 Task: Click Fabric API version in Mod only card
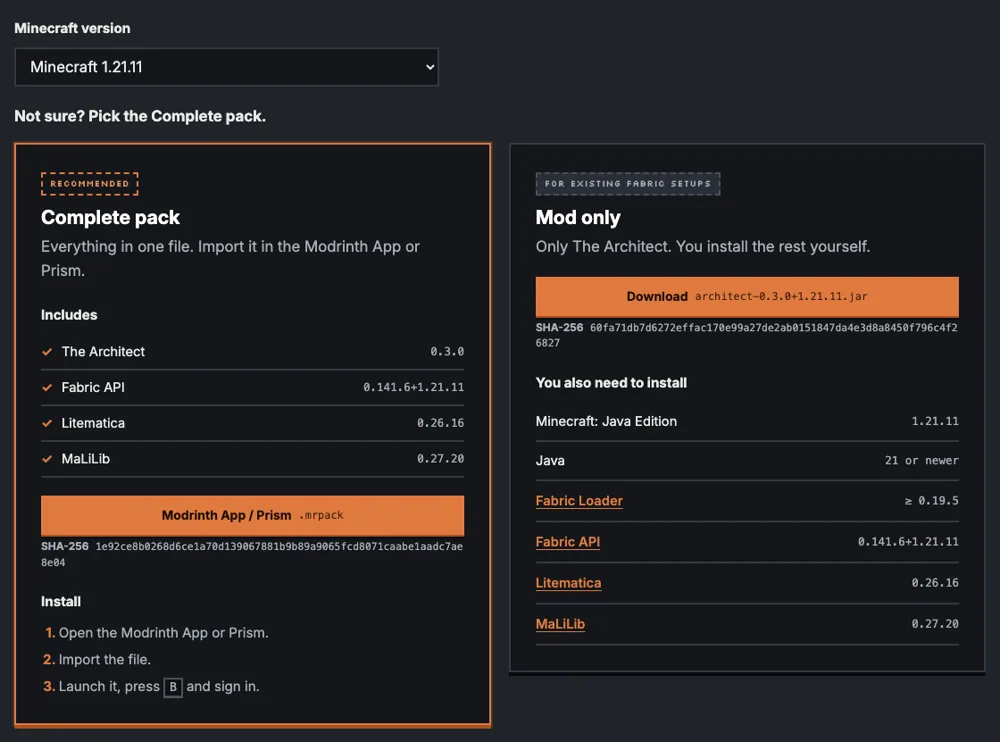908,542
